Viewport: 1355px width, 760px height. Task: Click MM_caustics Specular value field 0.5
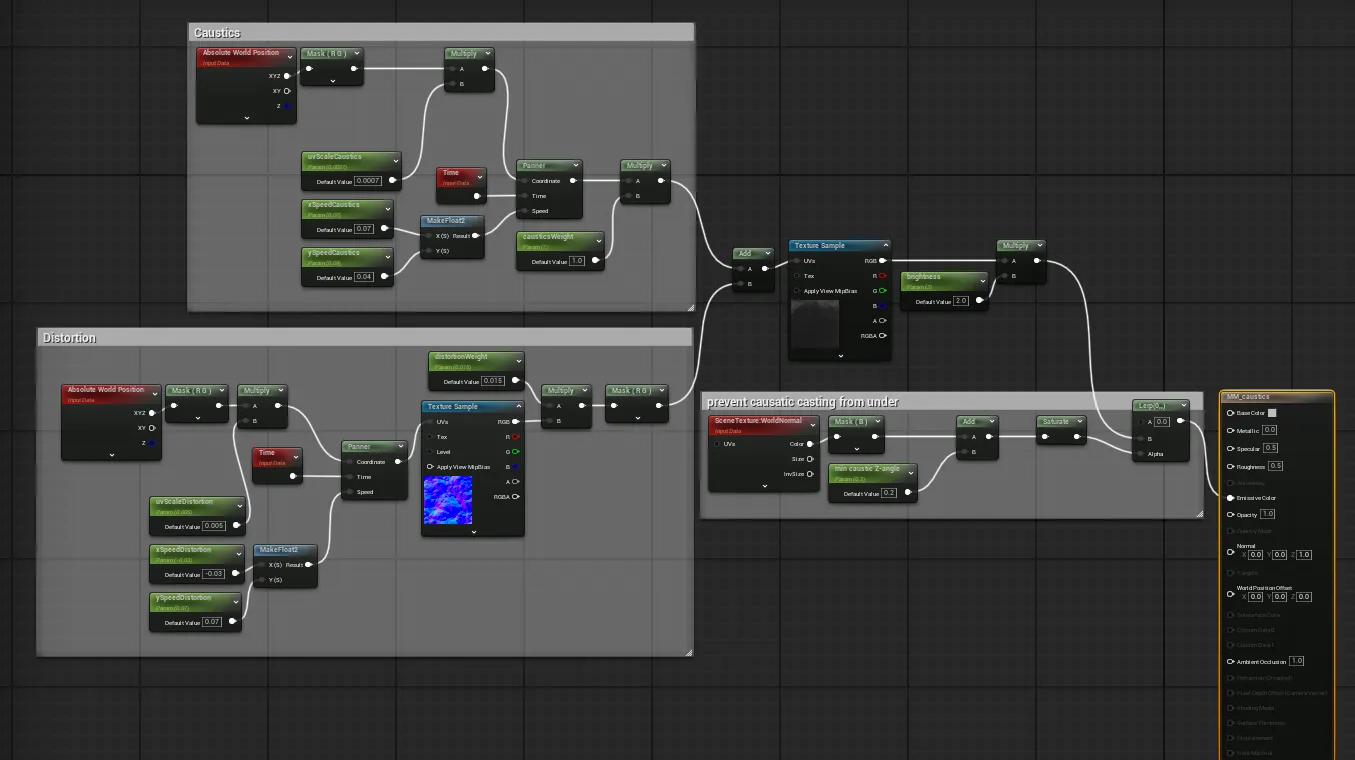point(1270,448)
